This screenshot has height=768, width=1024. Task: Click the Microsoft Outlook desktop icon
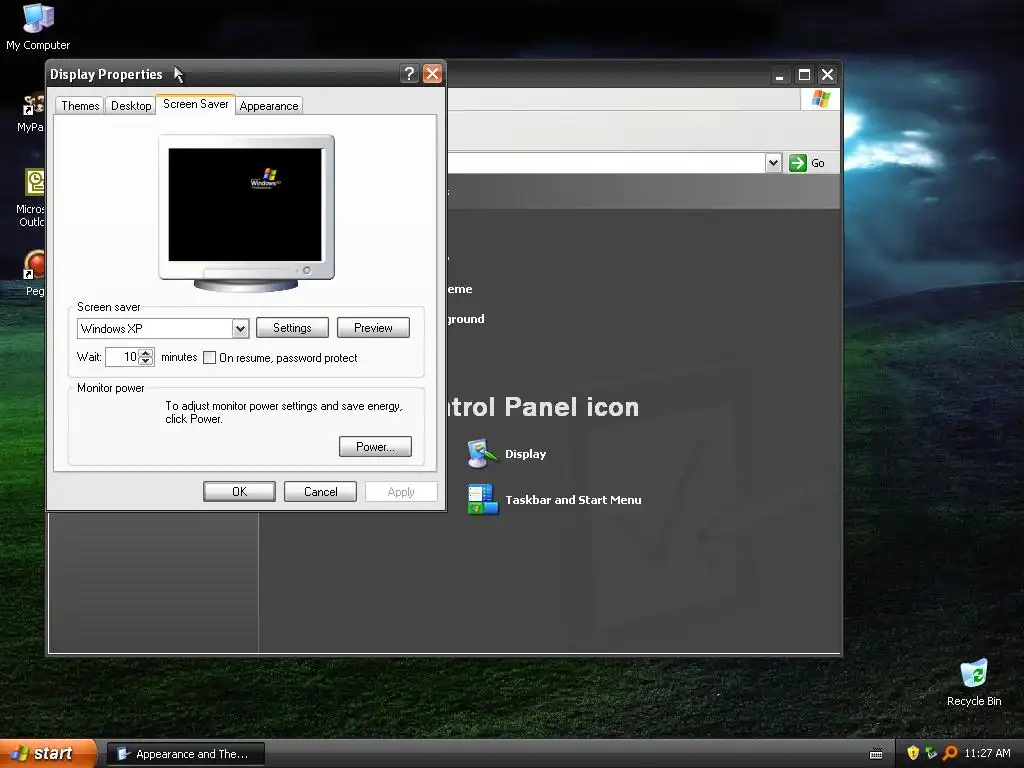pyautogui.click(x=35, y=183)
